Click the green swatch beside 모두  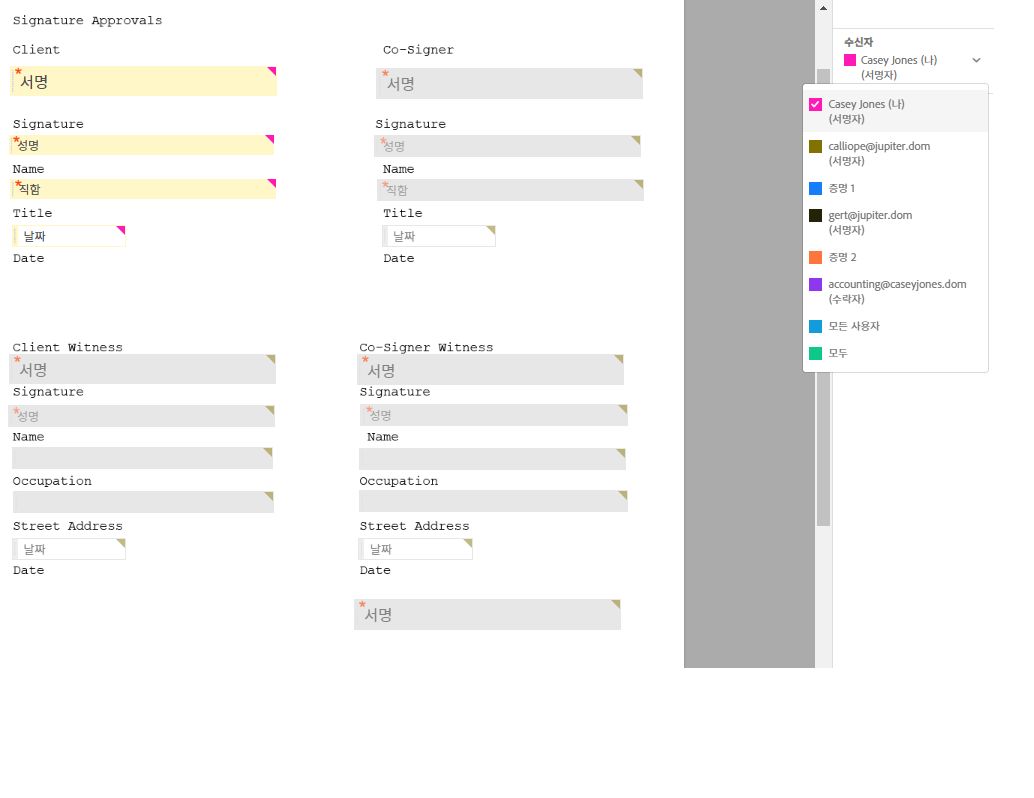point(815,353)
